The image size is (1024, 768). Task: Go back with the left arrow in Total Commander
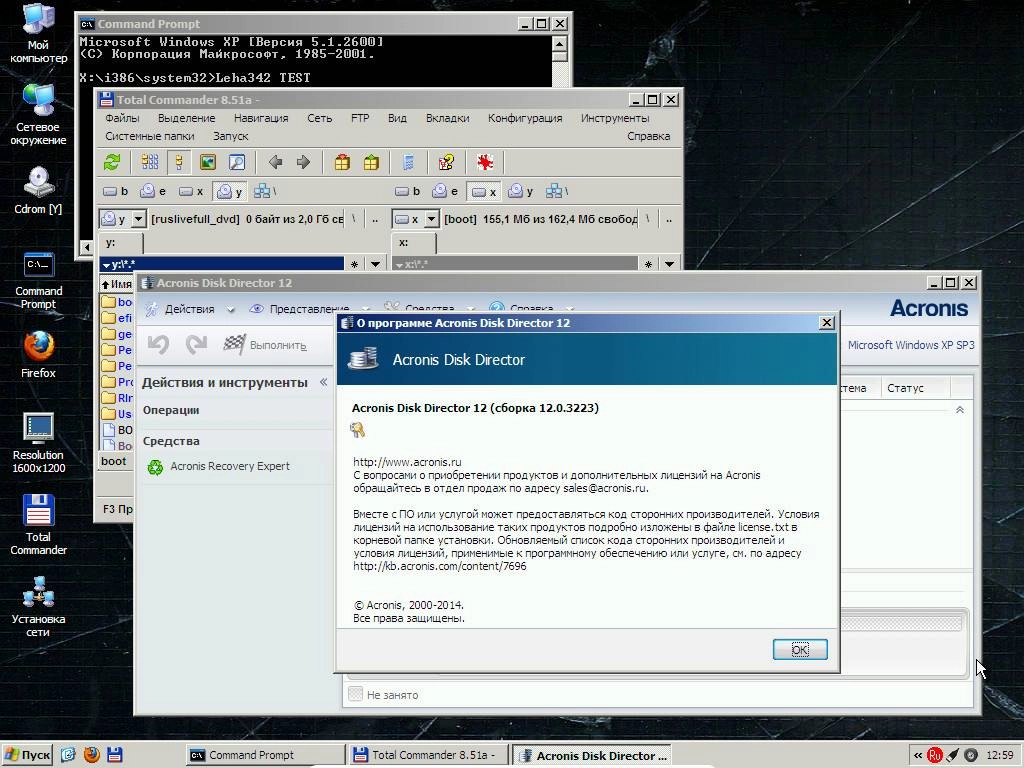click(275, 163)
